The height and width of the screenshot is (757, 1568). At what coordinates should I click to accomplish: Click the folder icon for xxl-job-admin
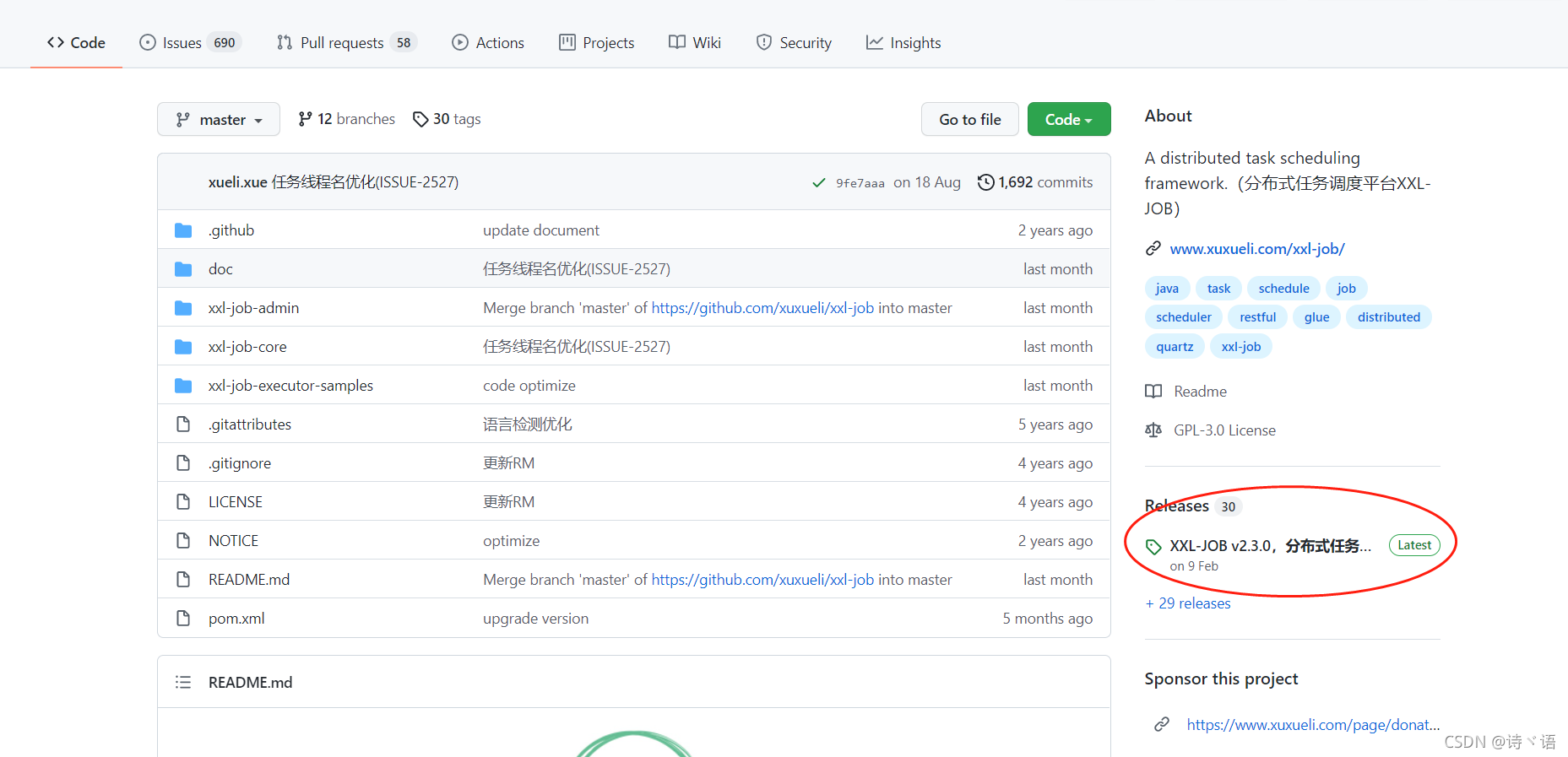183,308
